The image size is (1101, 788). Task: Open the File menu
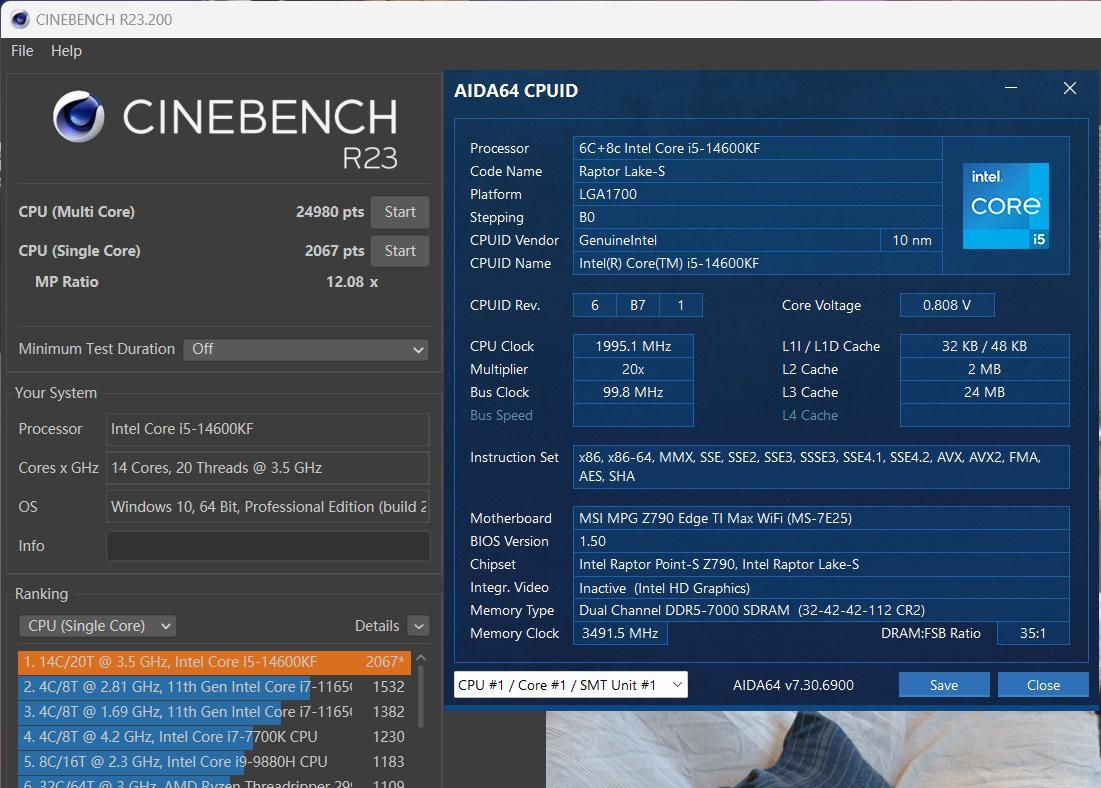(x=22, y=51)
